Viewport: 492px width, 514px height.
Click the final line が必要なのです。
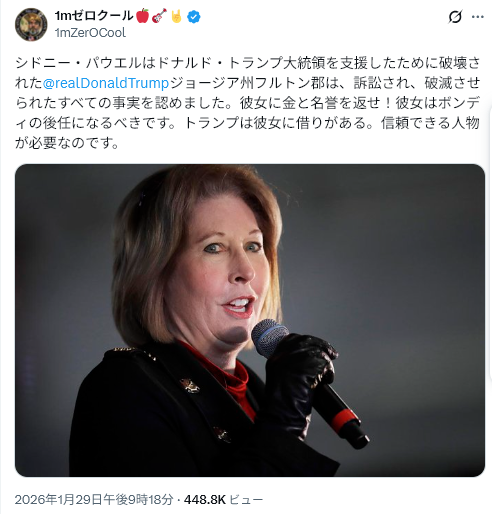point(67,143)
